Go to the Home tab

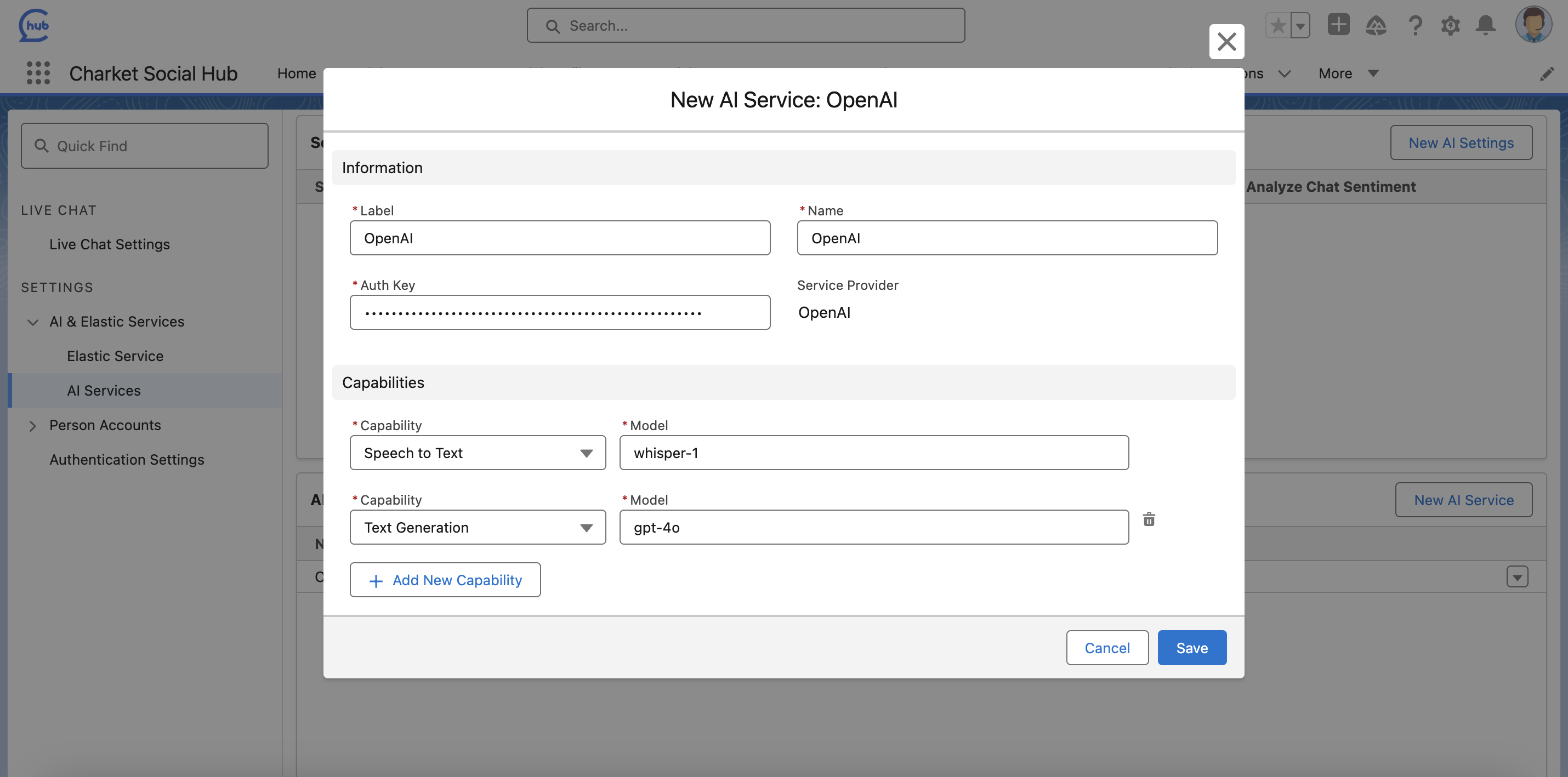click(297, 73)
